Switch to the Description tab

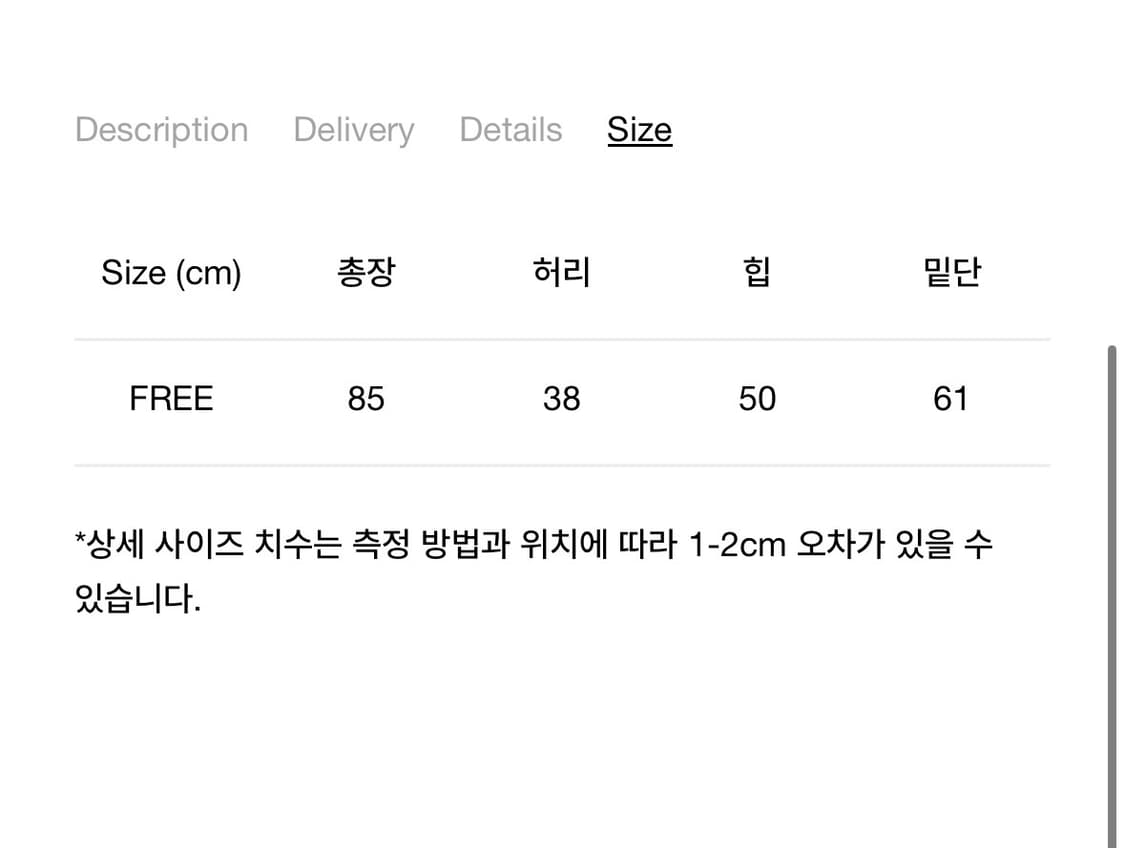[x=161, y=129]
